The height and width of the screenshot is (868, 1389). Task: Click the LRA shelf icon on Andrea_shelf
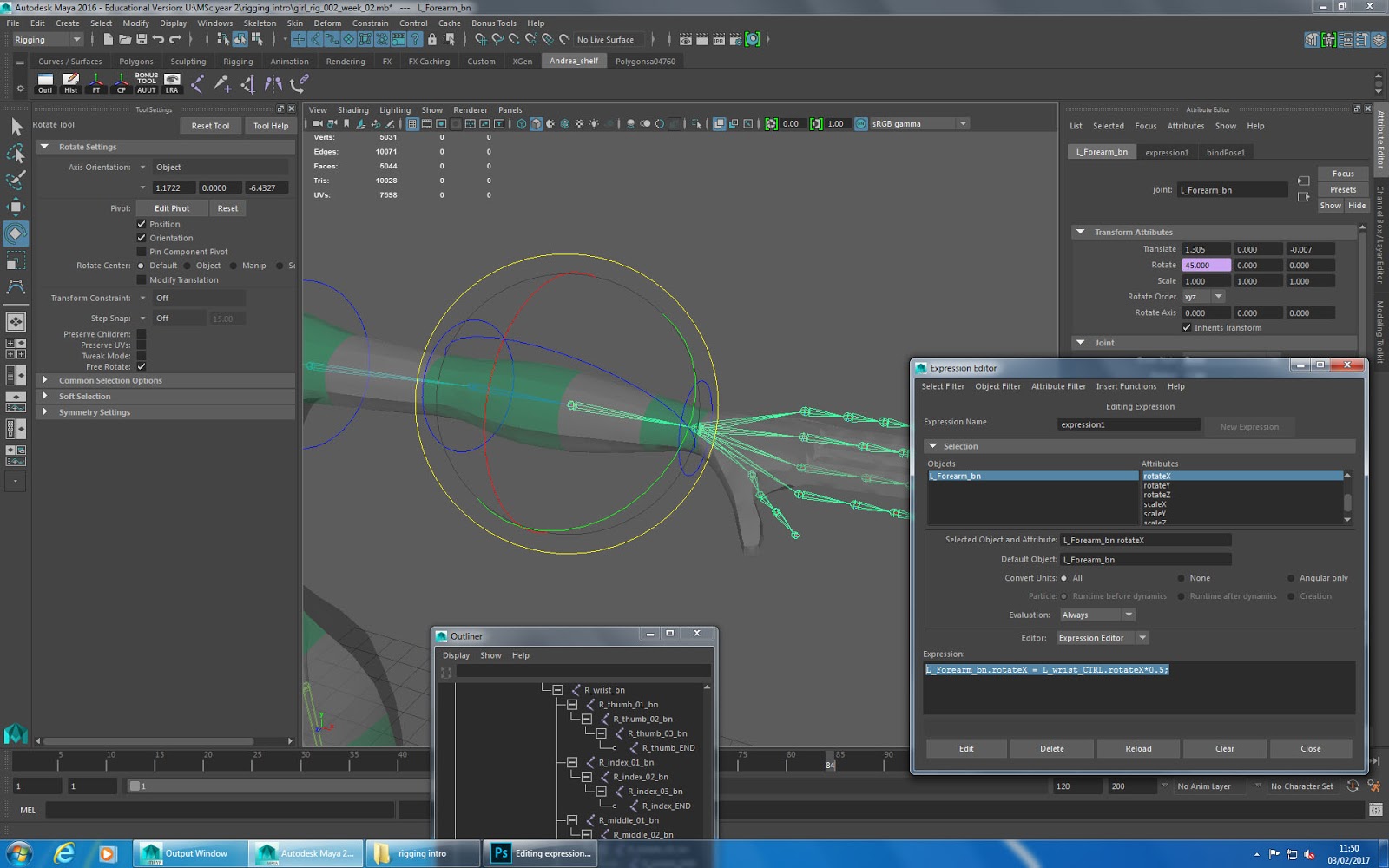point(172,82)
